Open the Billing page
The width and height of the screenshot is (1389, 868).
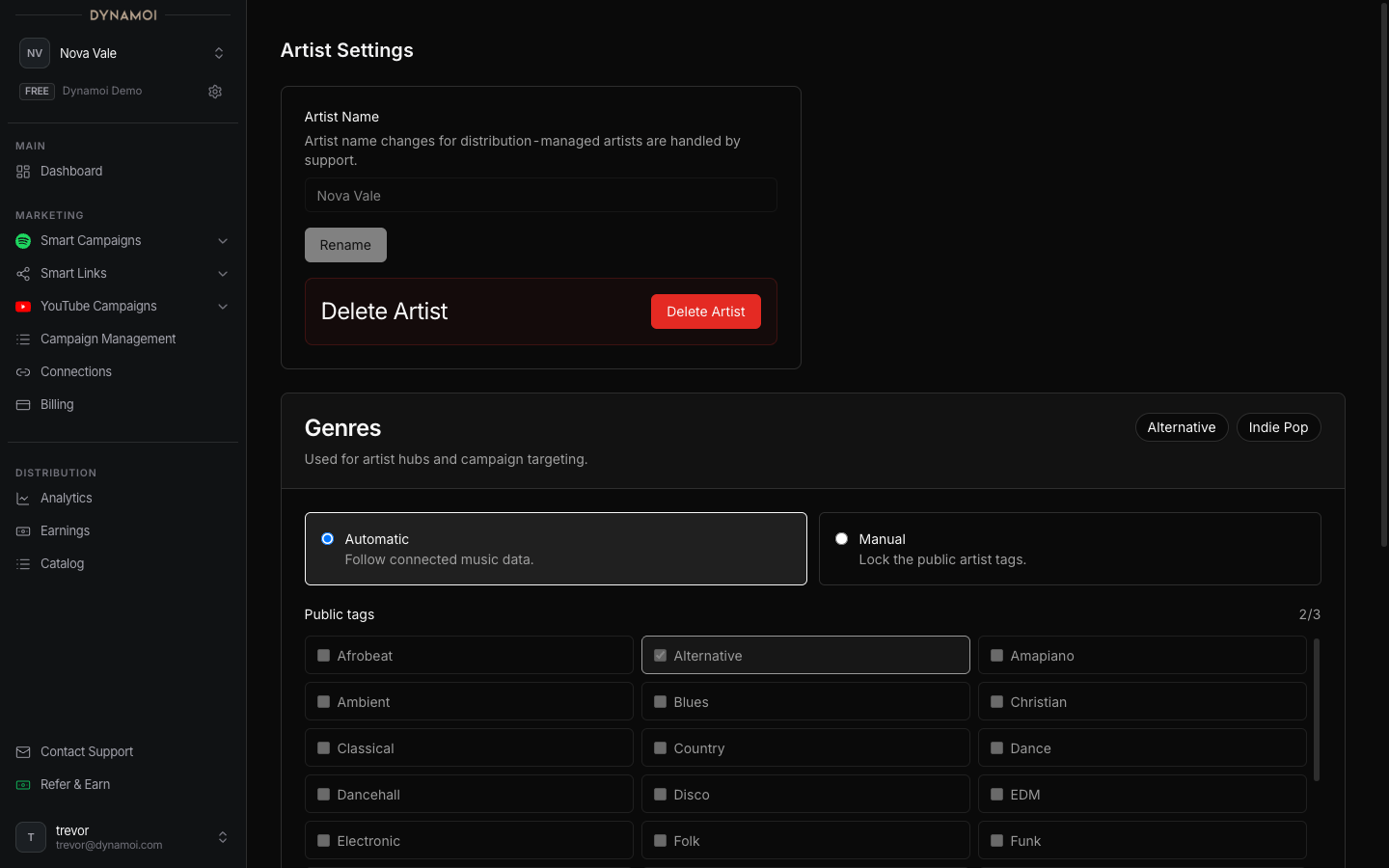point(123,405)
